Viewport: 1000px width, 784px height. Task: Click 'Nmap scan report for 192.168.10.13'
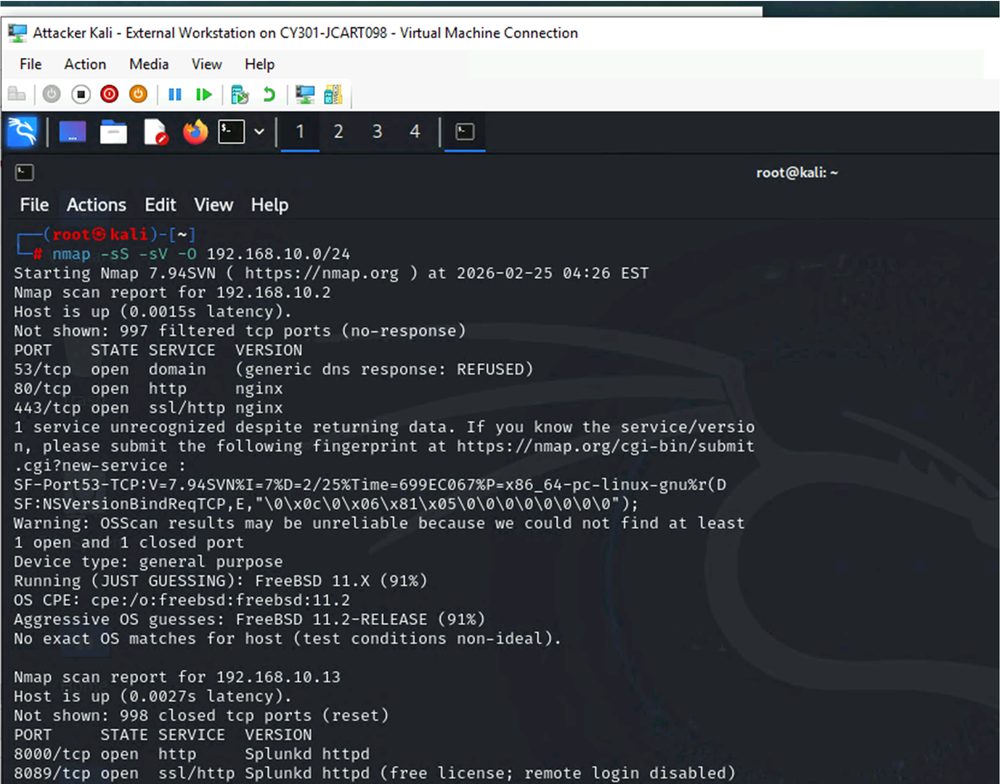(x=177, y=677)
